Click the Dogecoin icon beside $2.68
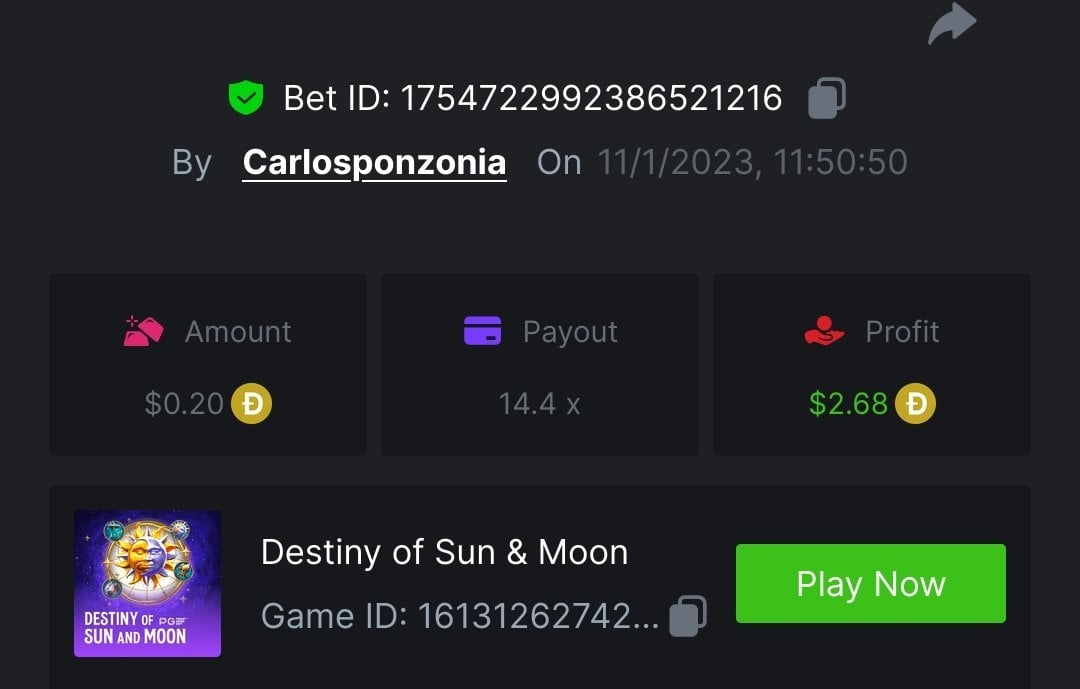Image resolution: width=1080 pixels, height=689 pixels. (x=915, y=403)
